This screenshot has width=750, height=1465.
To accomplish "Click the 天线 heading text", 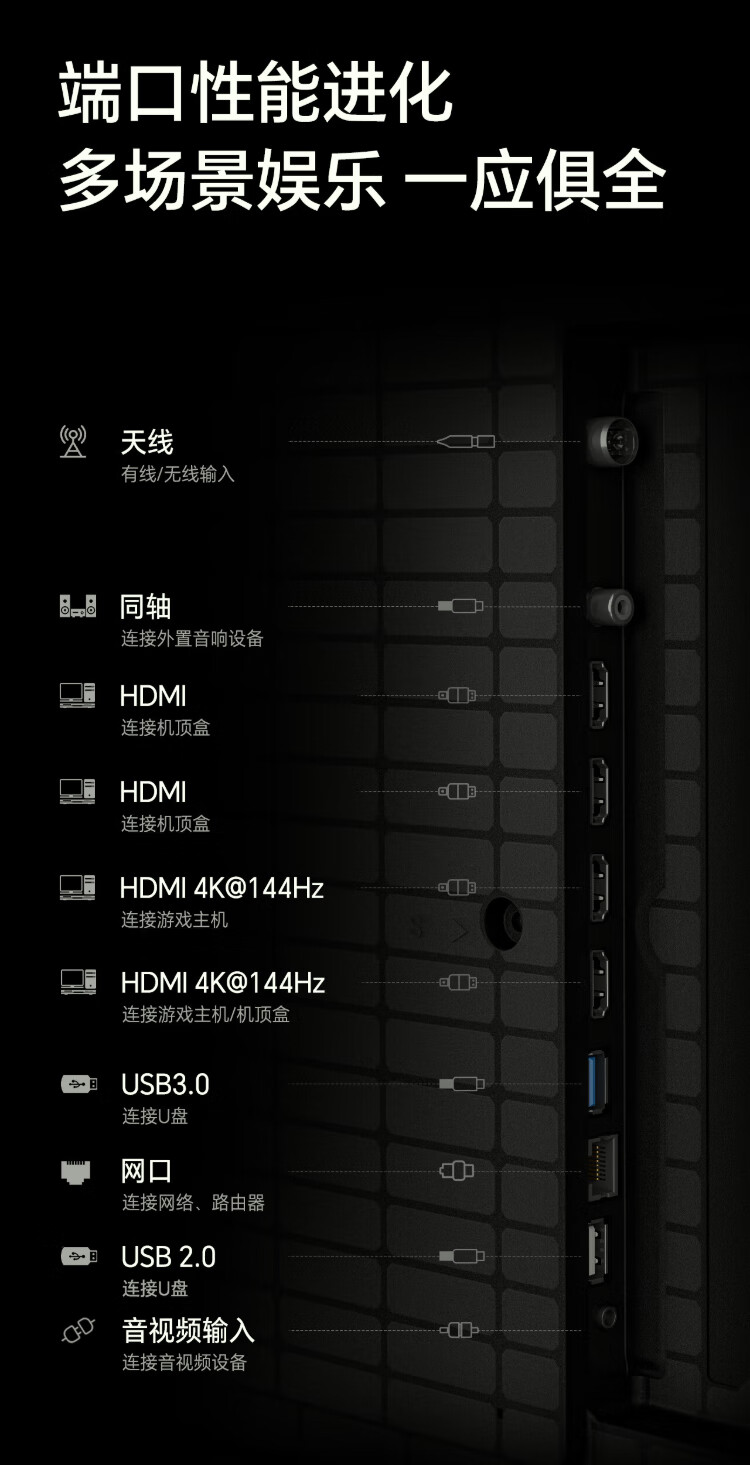I will point(147,441).
